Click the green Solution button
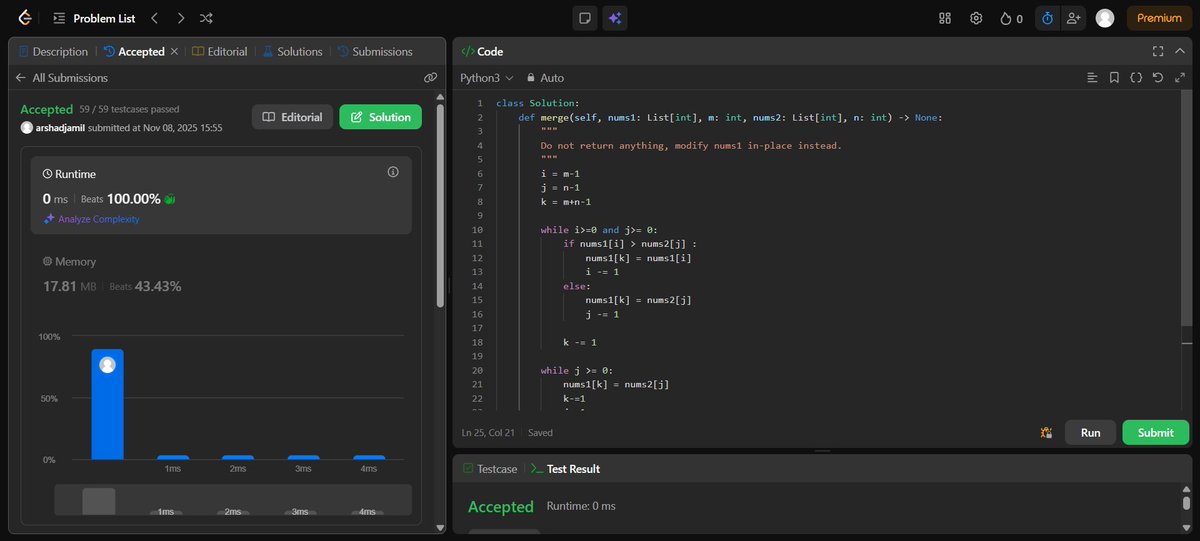 [x=381, y=117]
